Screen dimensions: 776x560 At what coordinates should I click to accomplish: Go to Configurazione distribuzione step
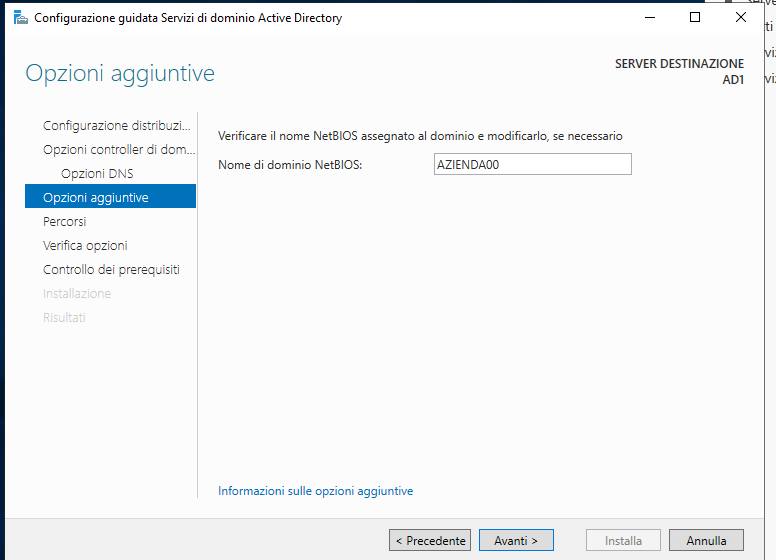(116, 126)
